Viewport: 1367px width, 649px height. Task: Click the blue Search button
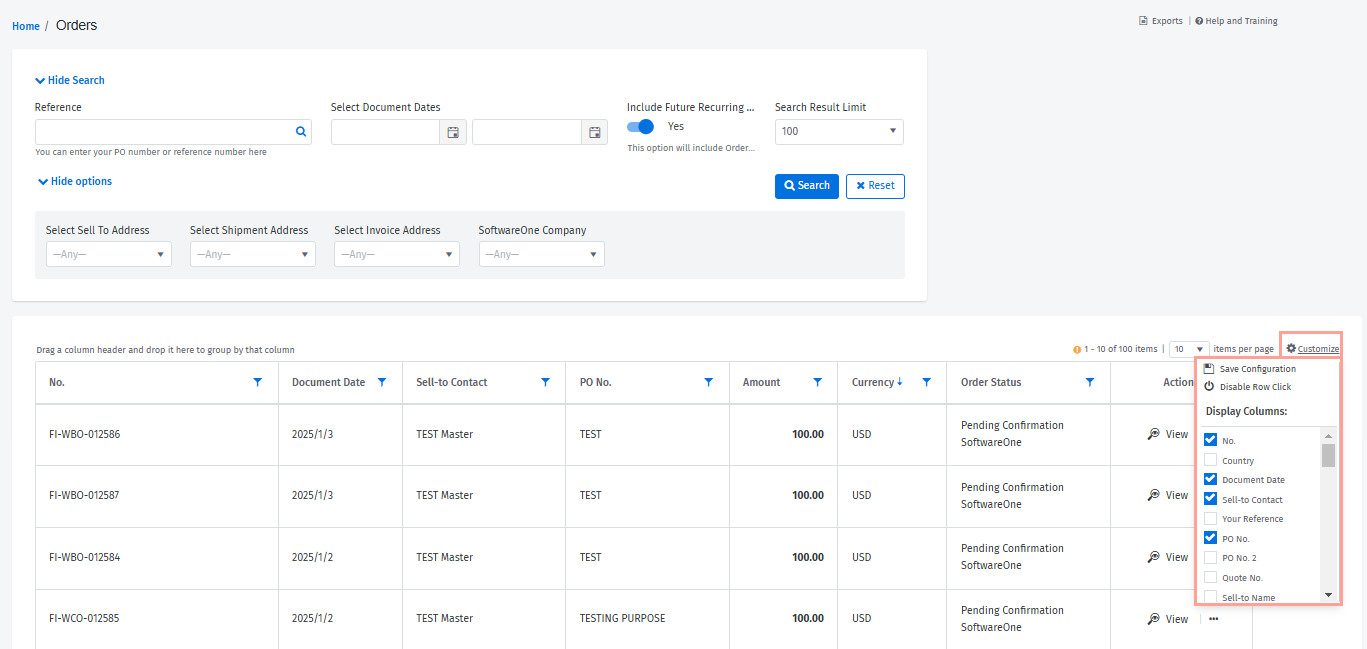click(x=806, y=186)
